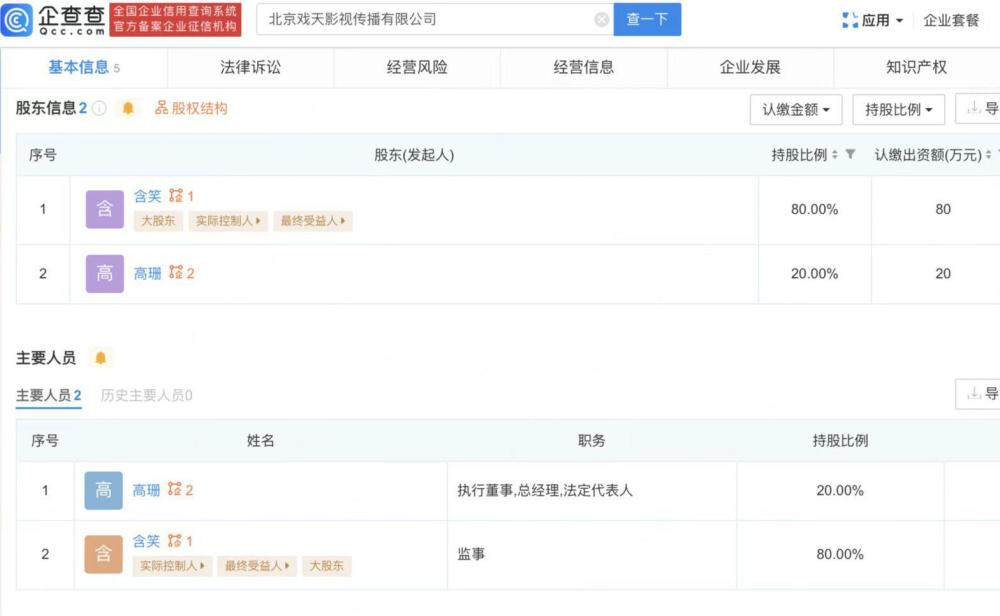This screenshot has height=616, width=1000.
Task: Open the 股权结构 link
Action: [x=191, y=108]
